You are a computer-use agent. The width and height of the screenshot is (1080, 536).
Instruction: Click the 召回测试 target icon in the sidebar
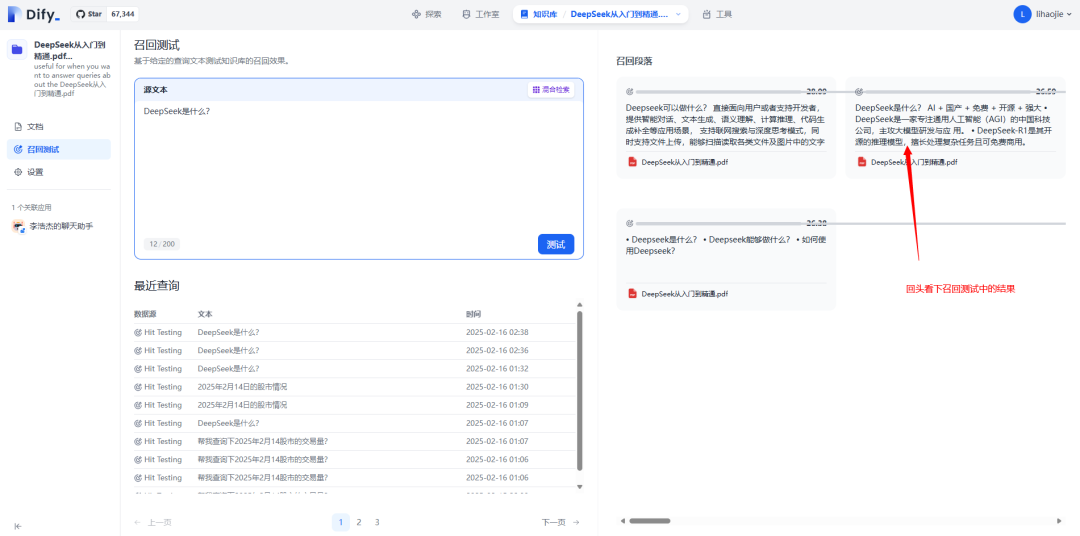pyautogui.click(x=18, y=150)
